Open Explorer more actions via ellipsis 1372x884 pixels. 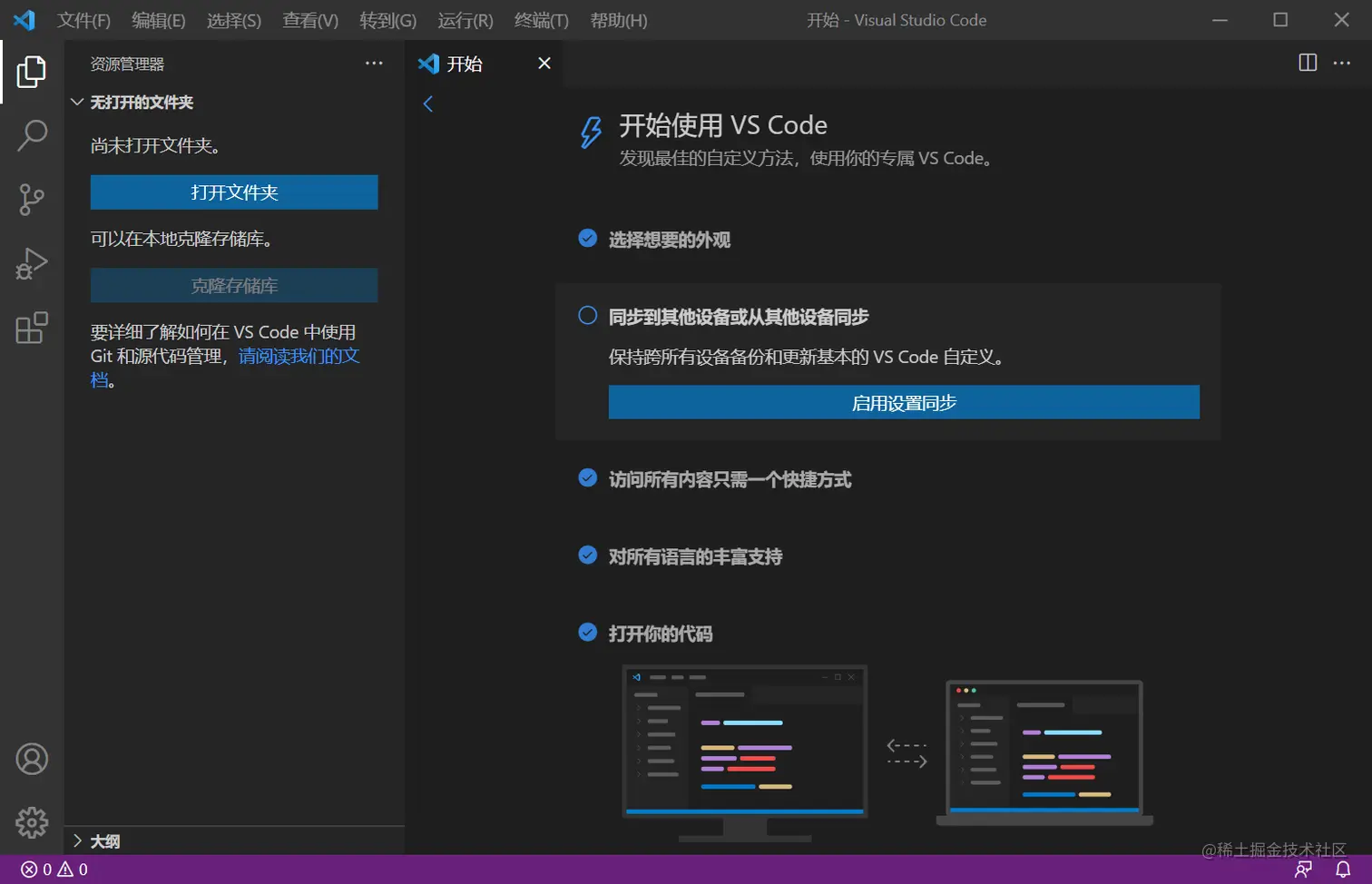coord(374,63)
